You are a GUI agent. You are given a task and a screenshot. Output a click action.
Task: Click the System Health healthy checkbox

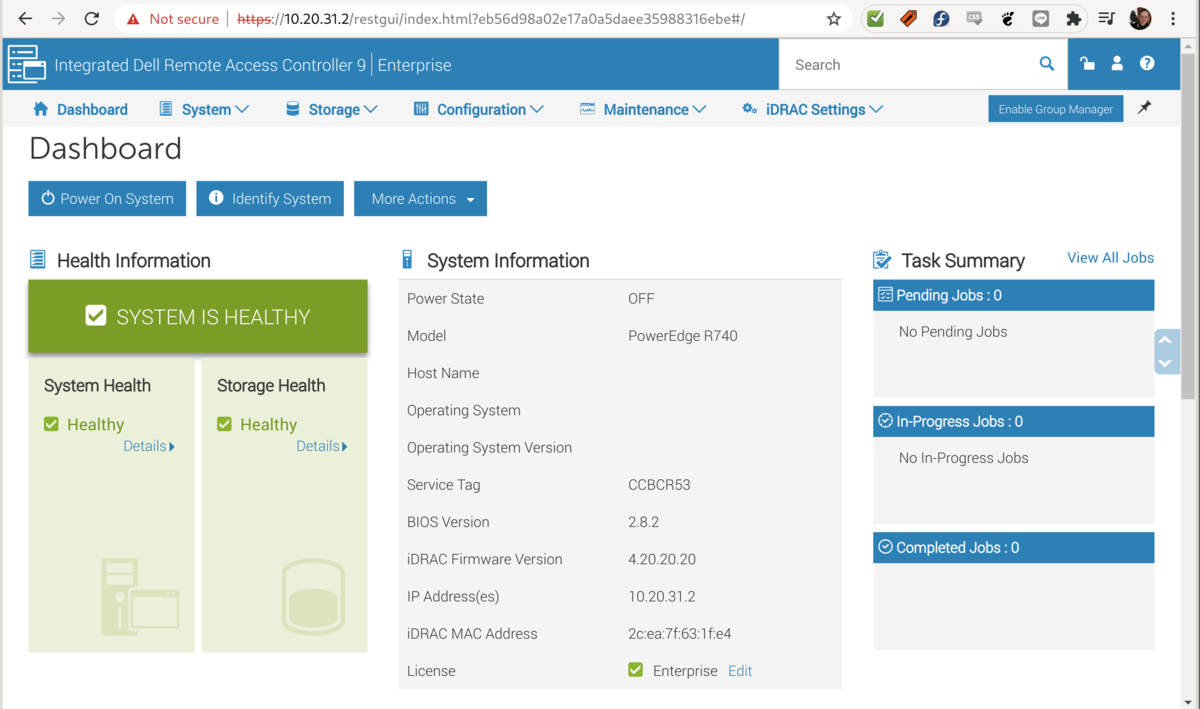pyautogui.click(x=51, y=424)
